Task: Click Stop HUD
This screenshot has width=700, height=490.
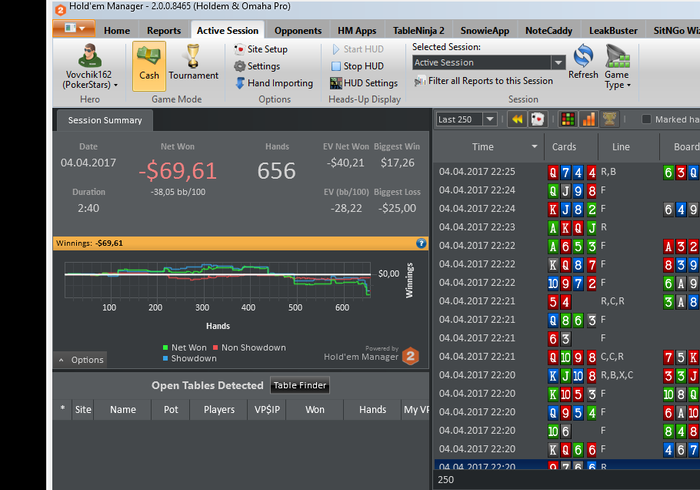Action: (357, 66)
